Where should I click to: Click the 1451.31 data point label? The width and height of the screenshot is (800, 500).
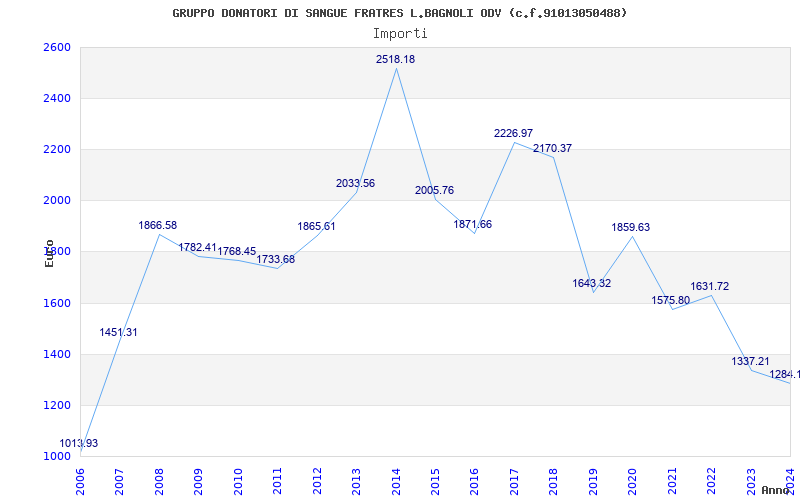(119, 333)
